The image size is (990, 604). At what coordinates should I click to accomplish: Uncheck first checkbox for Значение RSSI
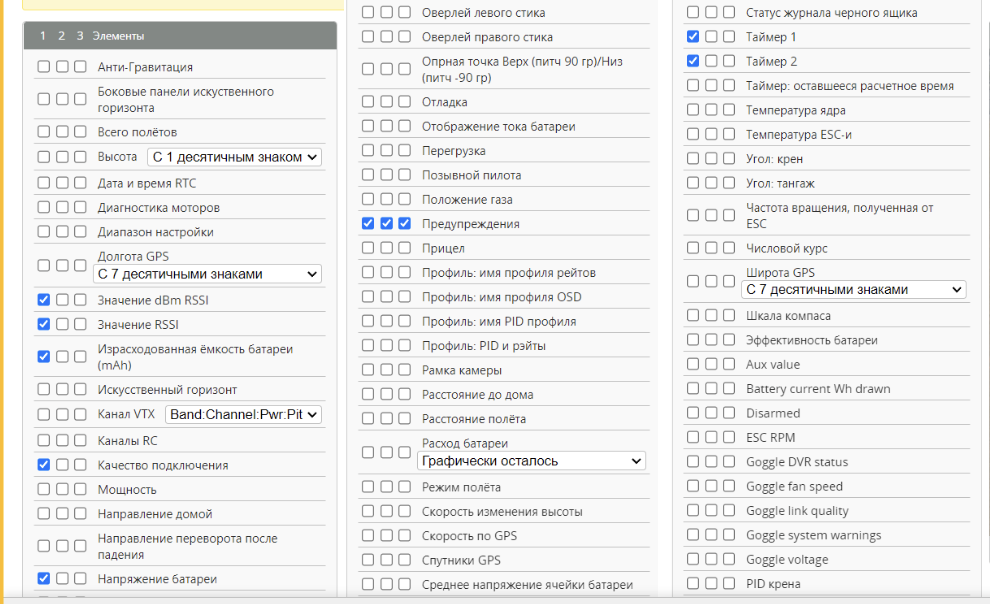point(44,324)
